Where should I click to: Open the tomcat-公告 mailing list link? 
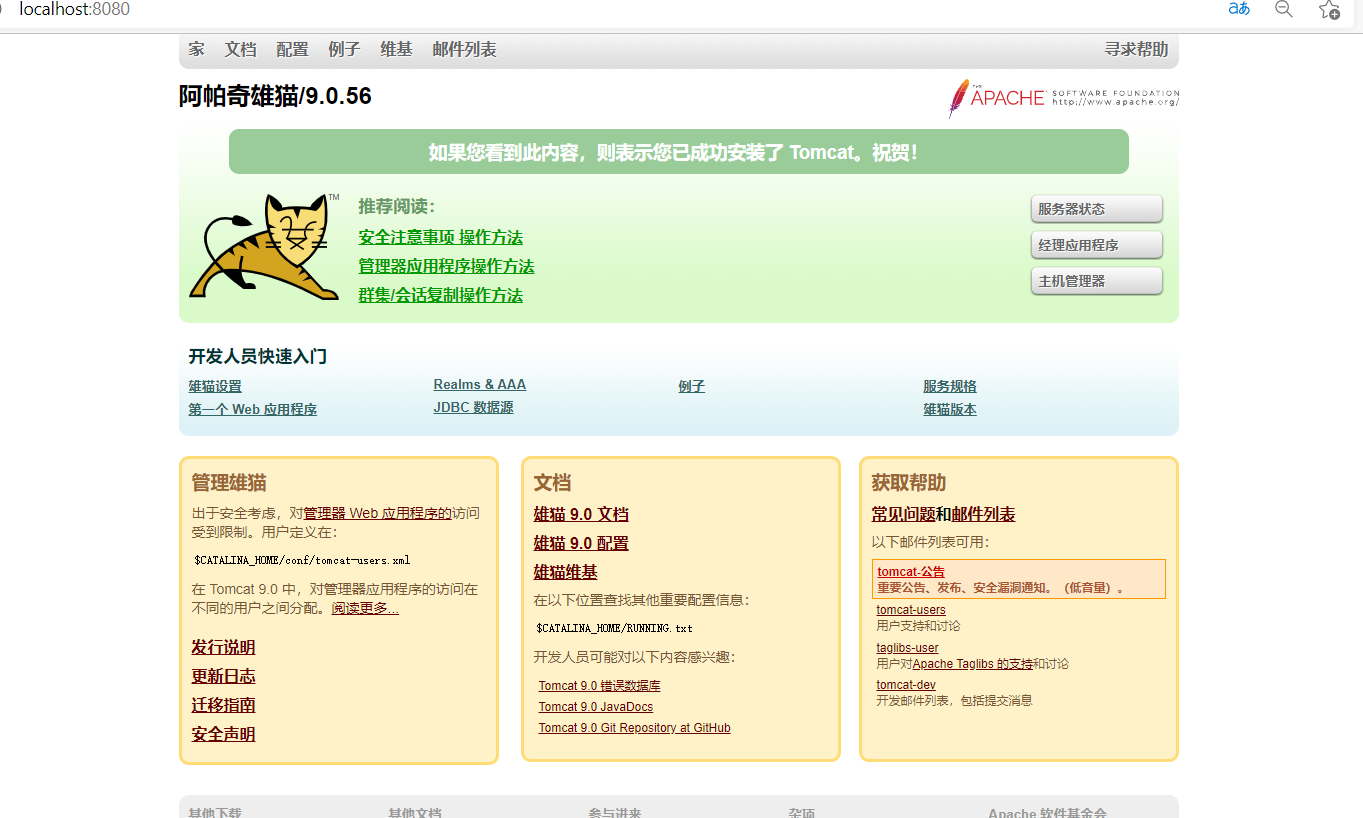tap(911, 572)
